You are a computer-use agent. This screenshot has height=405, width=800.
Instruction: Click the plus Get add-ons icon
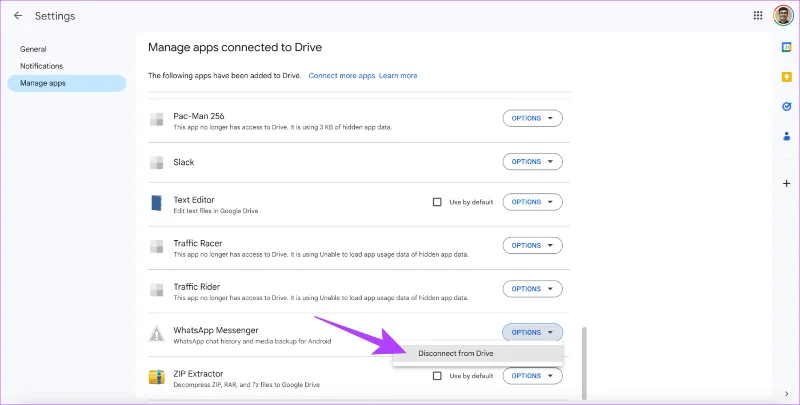click(786, 183)
